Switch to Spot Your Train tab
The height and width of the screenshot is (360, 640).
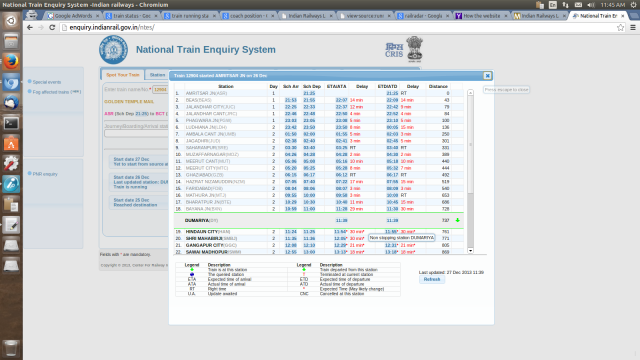coord(123,75)
